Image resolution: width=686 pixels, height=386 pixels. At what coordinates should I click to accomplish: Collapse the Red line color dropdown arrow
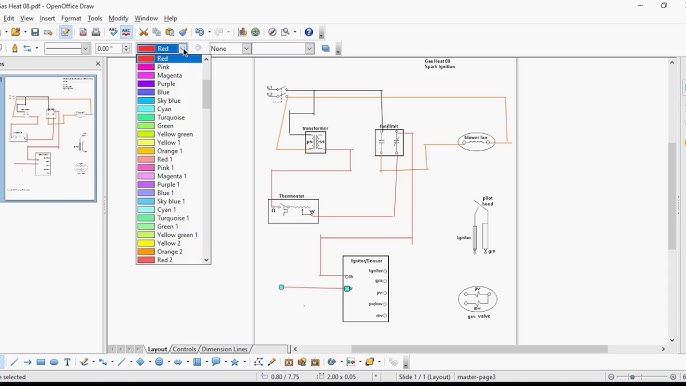point(184,48)
